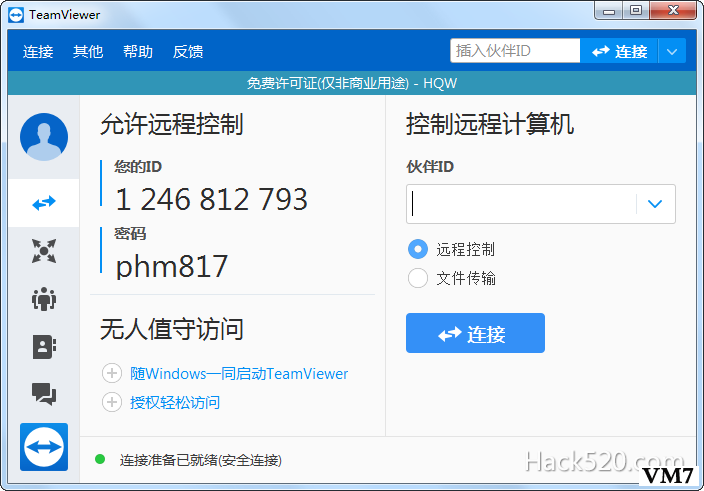The image size is (704, 491).
Task: Select the 文件传输 radio button
Action: click(418, 278)
